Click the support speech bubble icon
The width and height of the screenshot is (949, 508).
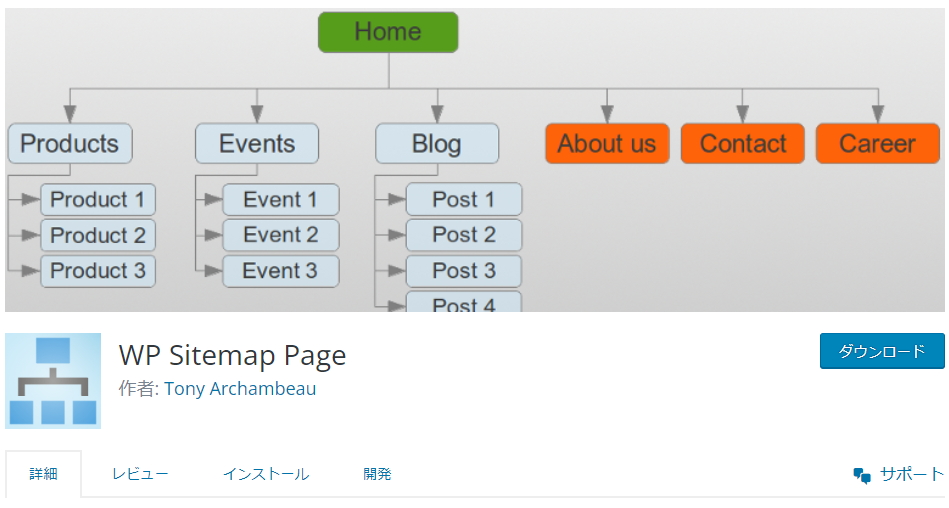click(x=862, y=475)
